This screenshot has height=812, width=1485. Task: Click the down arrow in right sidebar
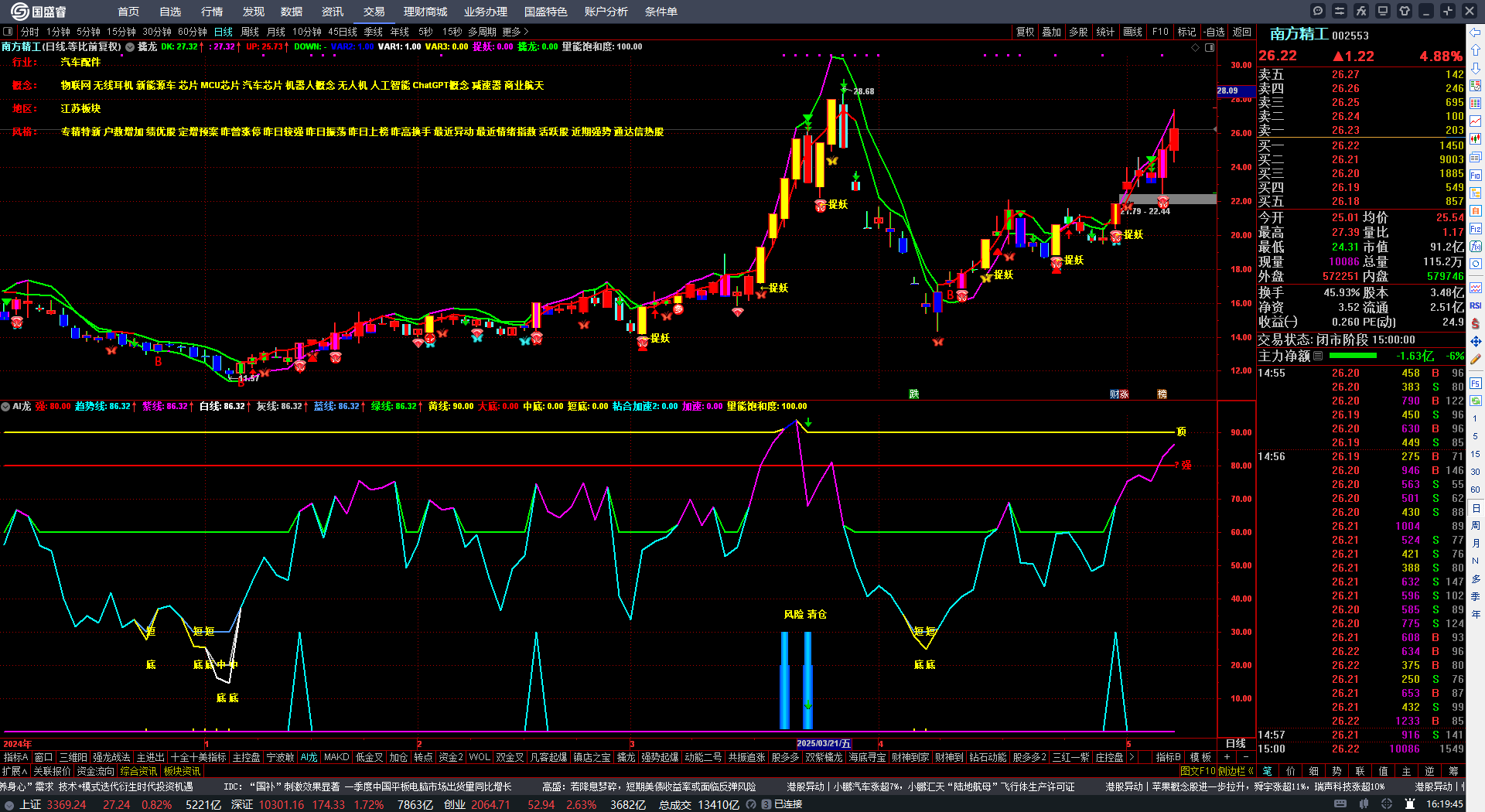pos(1476,68)
